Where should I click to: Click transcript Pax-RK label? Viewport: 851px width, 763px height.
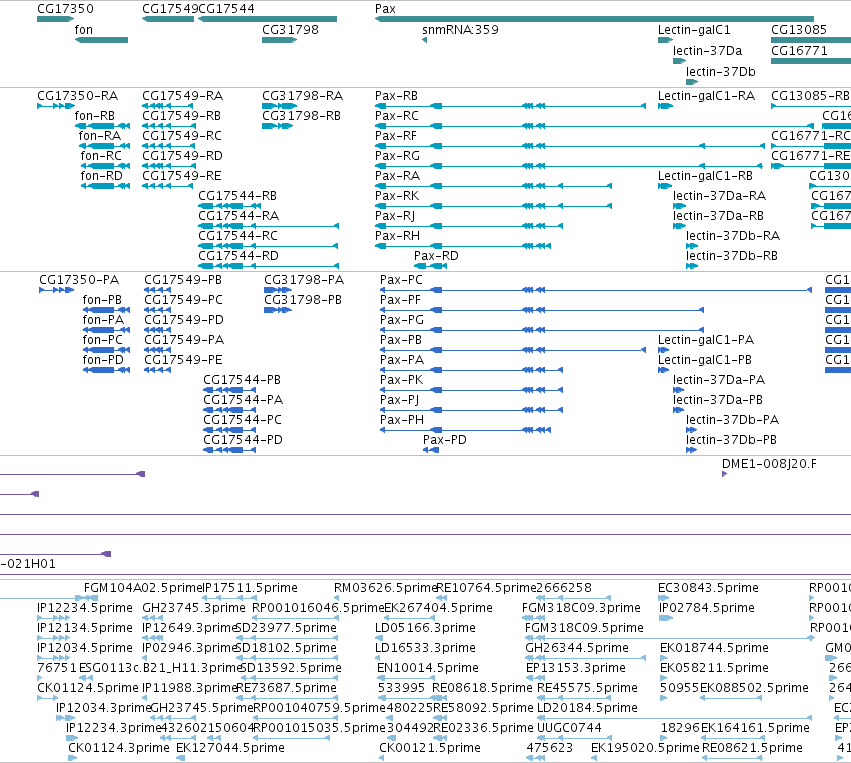pos(397,196)
